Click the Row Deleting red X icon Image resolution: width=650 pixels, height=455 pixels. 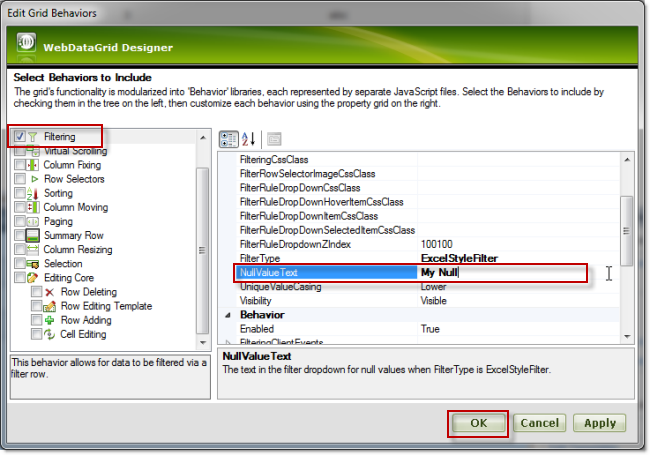tap(49, 292)
